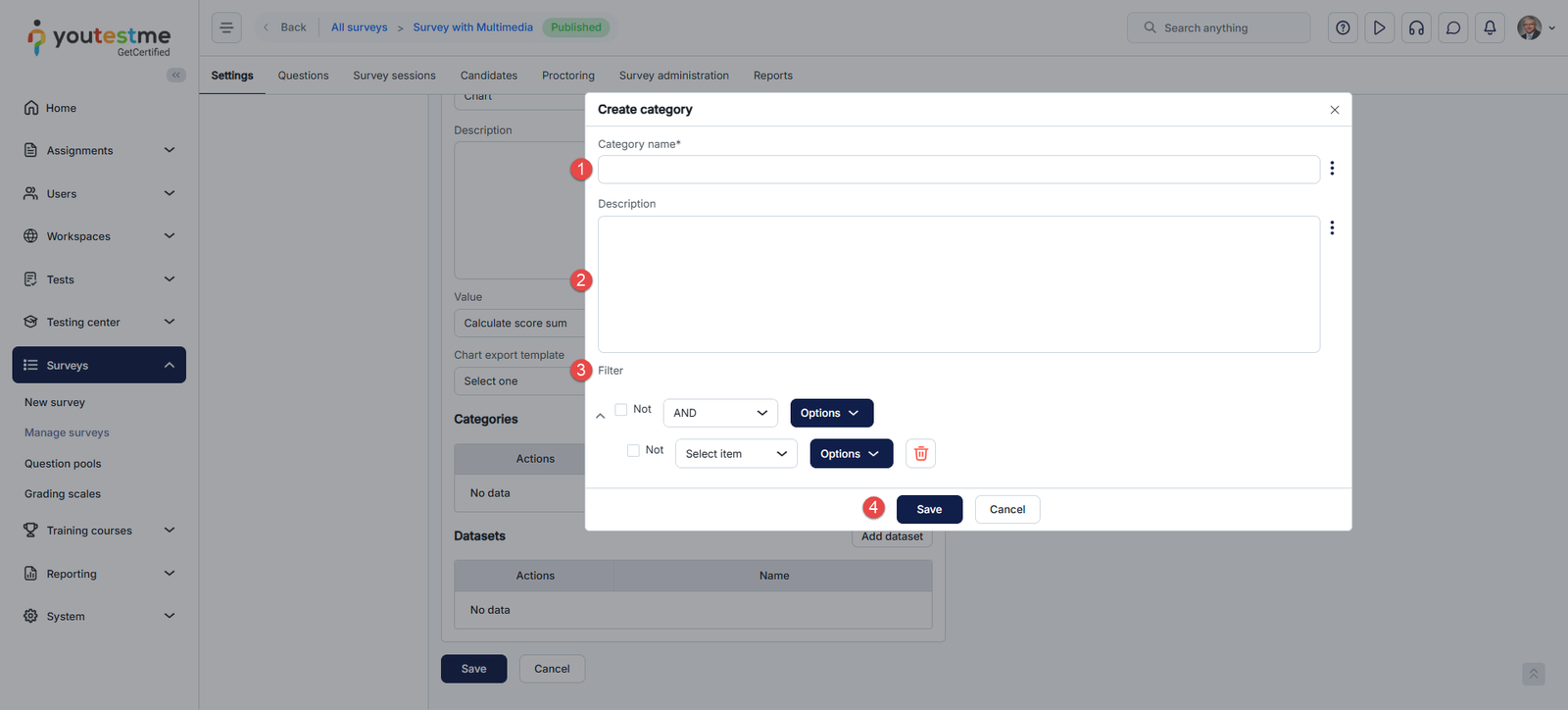Save the new category in dialog

929,509
